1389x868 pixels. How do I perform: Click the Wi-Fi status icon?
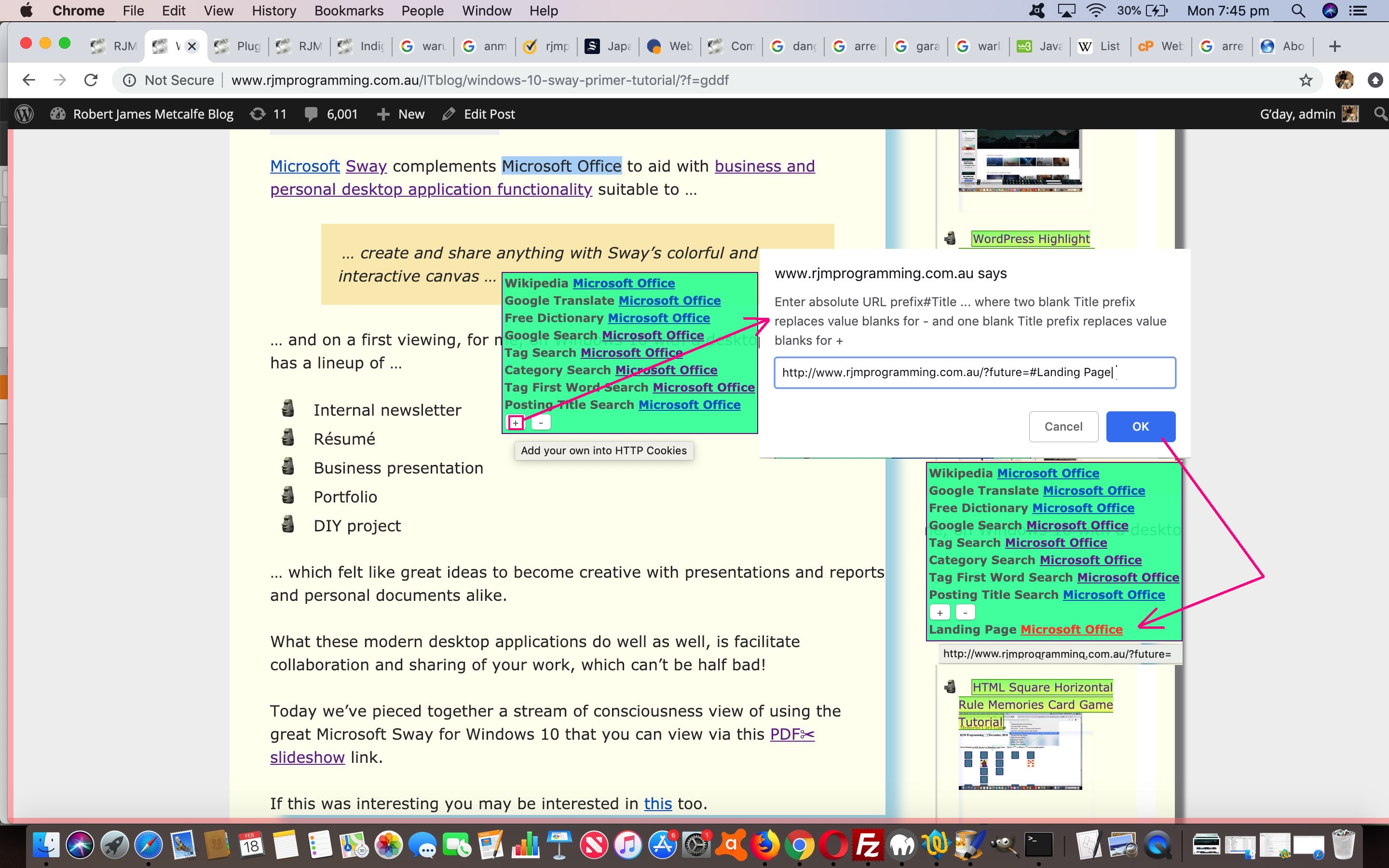pos(1096,10)
